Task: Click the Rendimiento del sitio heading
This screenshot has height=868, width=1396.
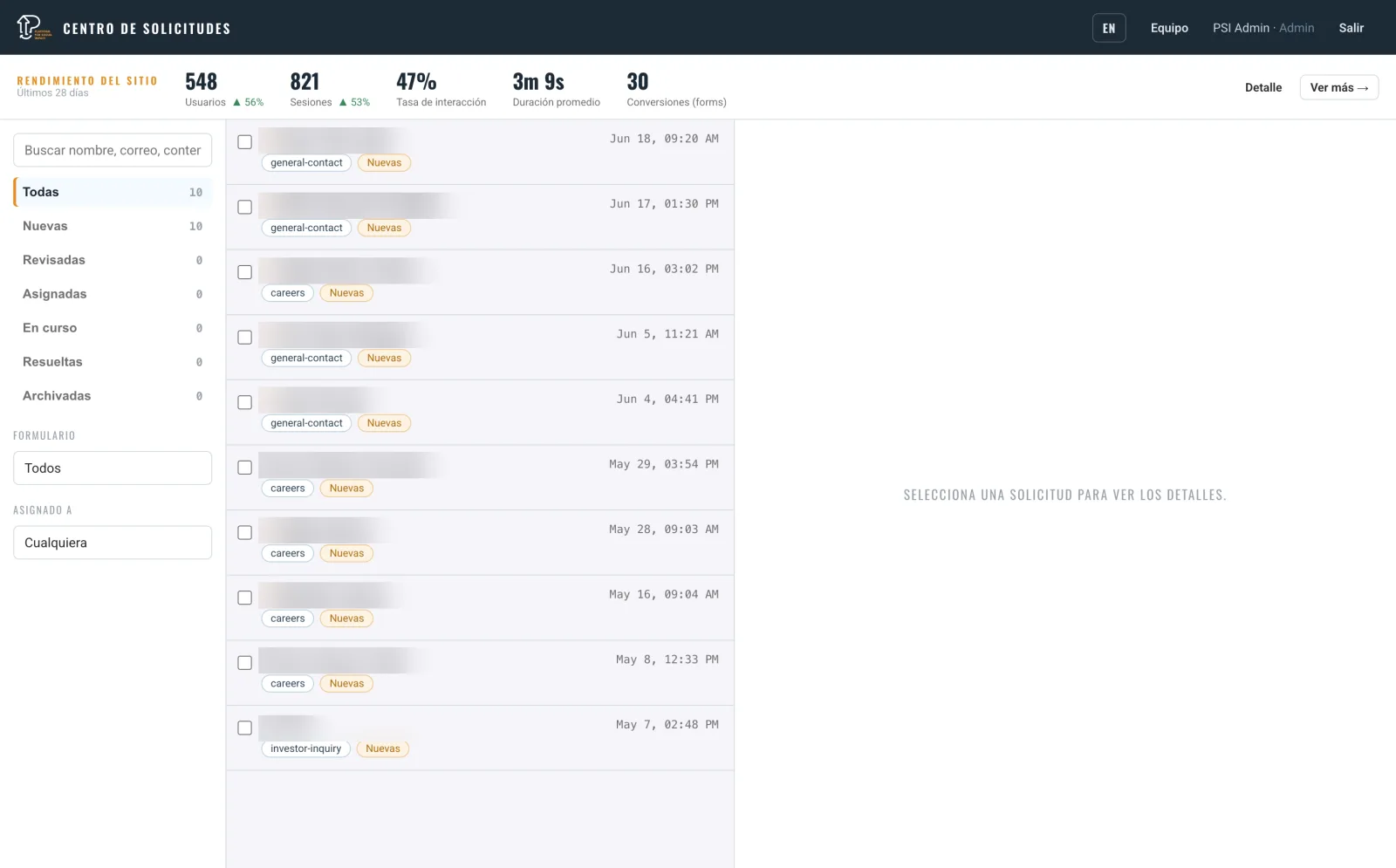Action: pyautogui.click(x=87, y=81)
